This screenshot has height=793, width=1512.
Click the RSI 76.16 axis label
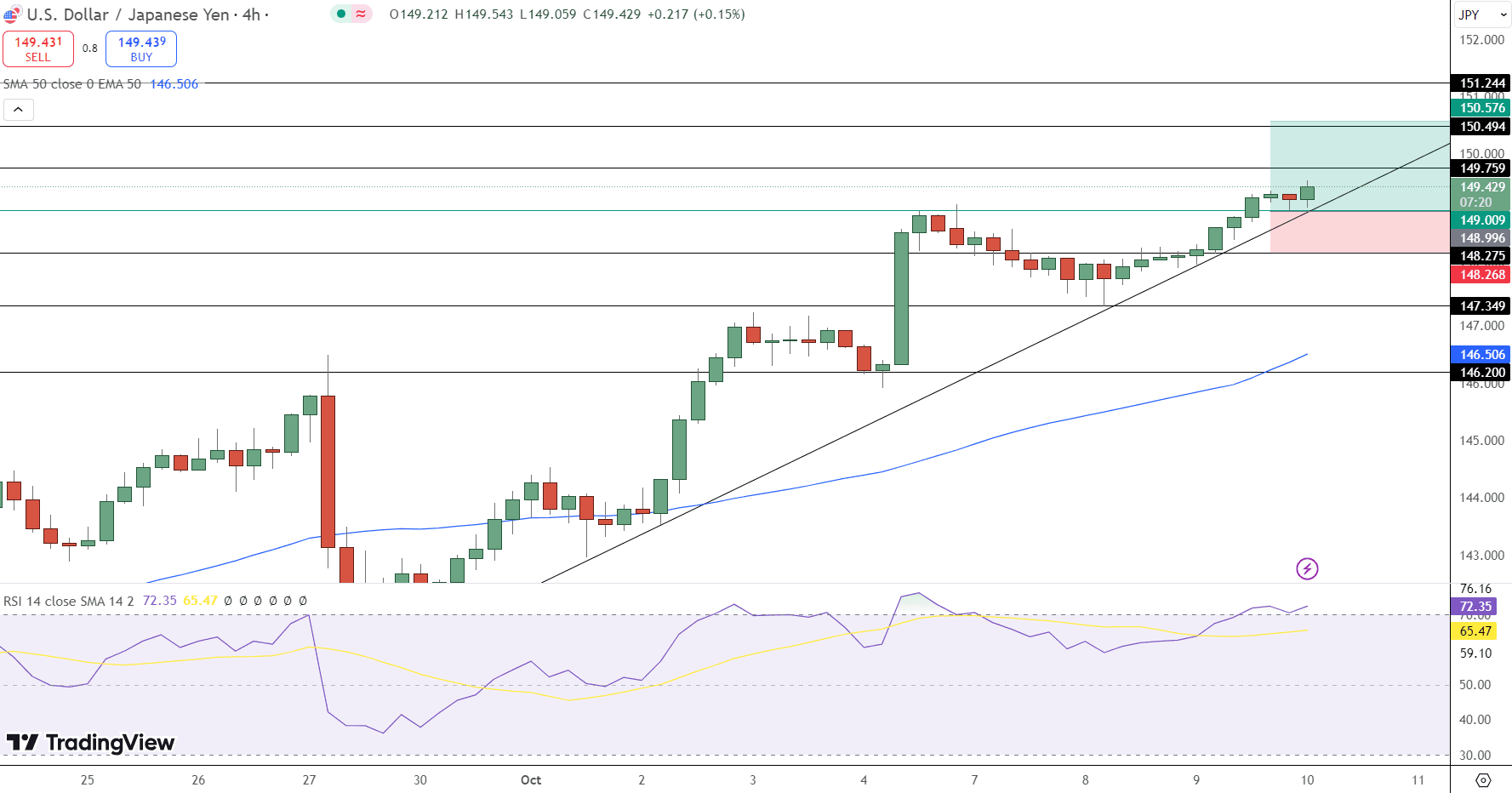point(1475,589)
